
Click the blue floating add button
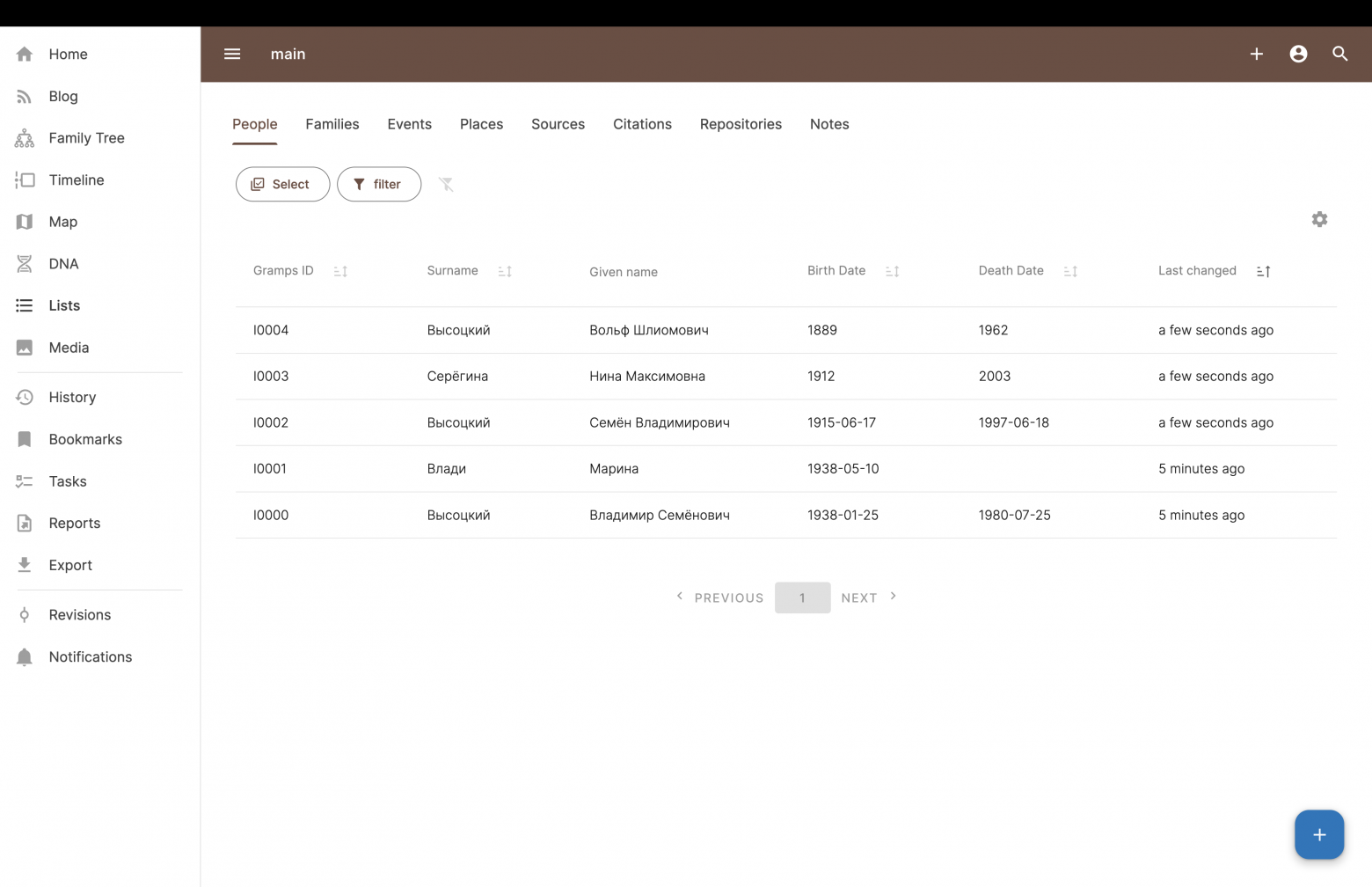point(1319,834)
